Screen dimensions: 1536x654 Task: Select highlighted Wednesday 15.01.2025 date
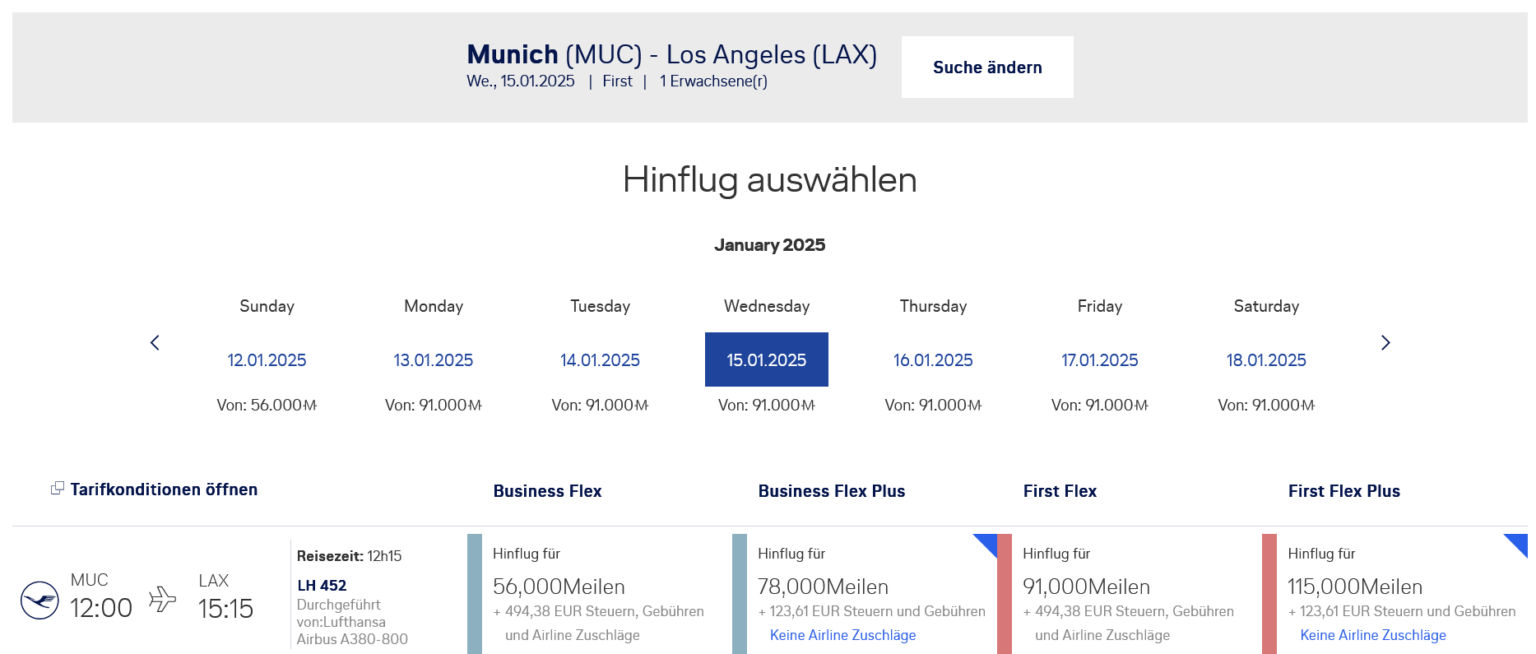(766, 360)
